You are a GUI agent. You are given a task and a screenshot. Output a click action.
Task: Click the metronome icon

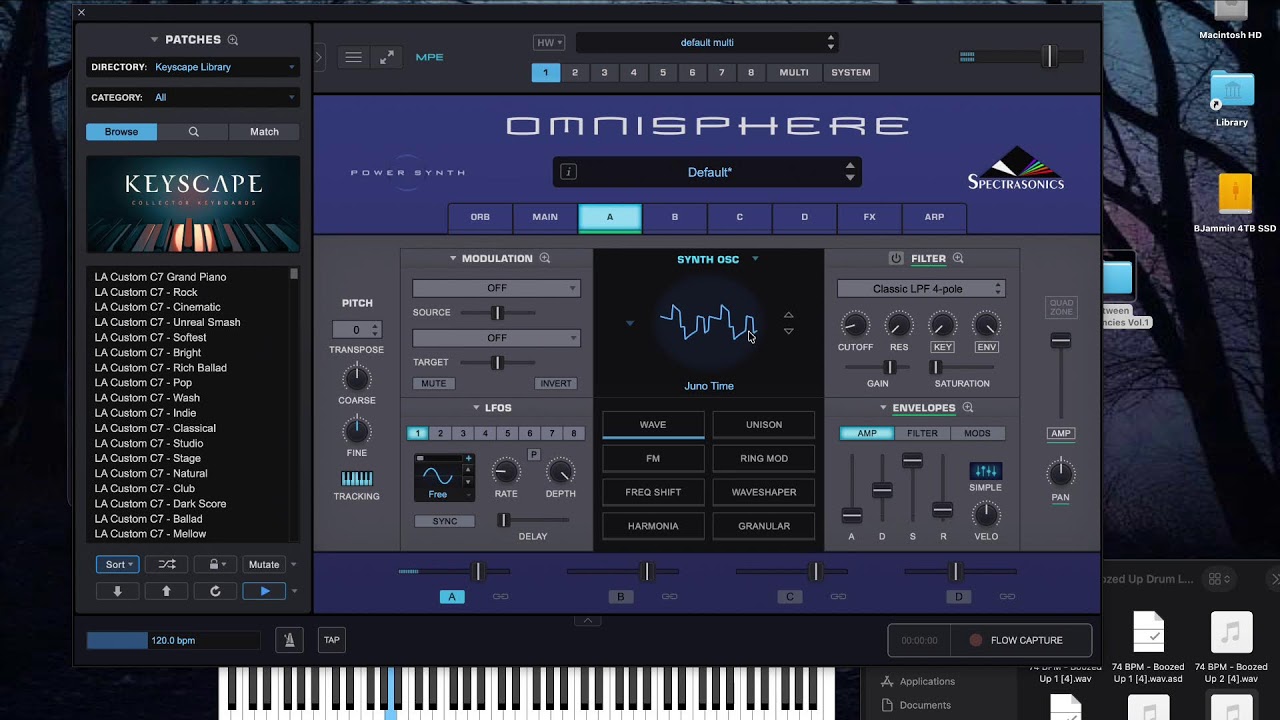coord(290,640)
